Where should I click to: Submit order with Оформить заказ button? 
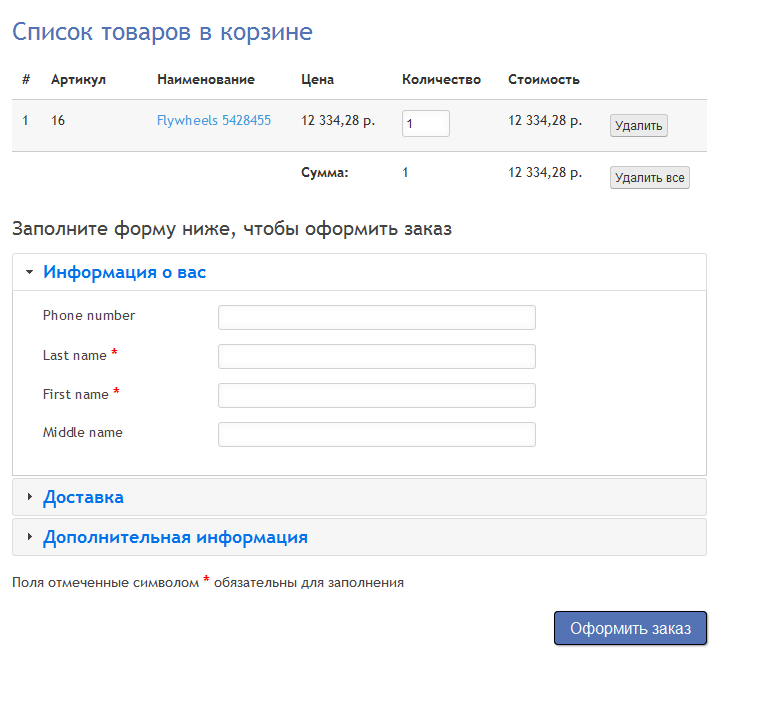(x=630, y=628)
